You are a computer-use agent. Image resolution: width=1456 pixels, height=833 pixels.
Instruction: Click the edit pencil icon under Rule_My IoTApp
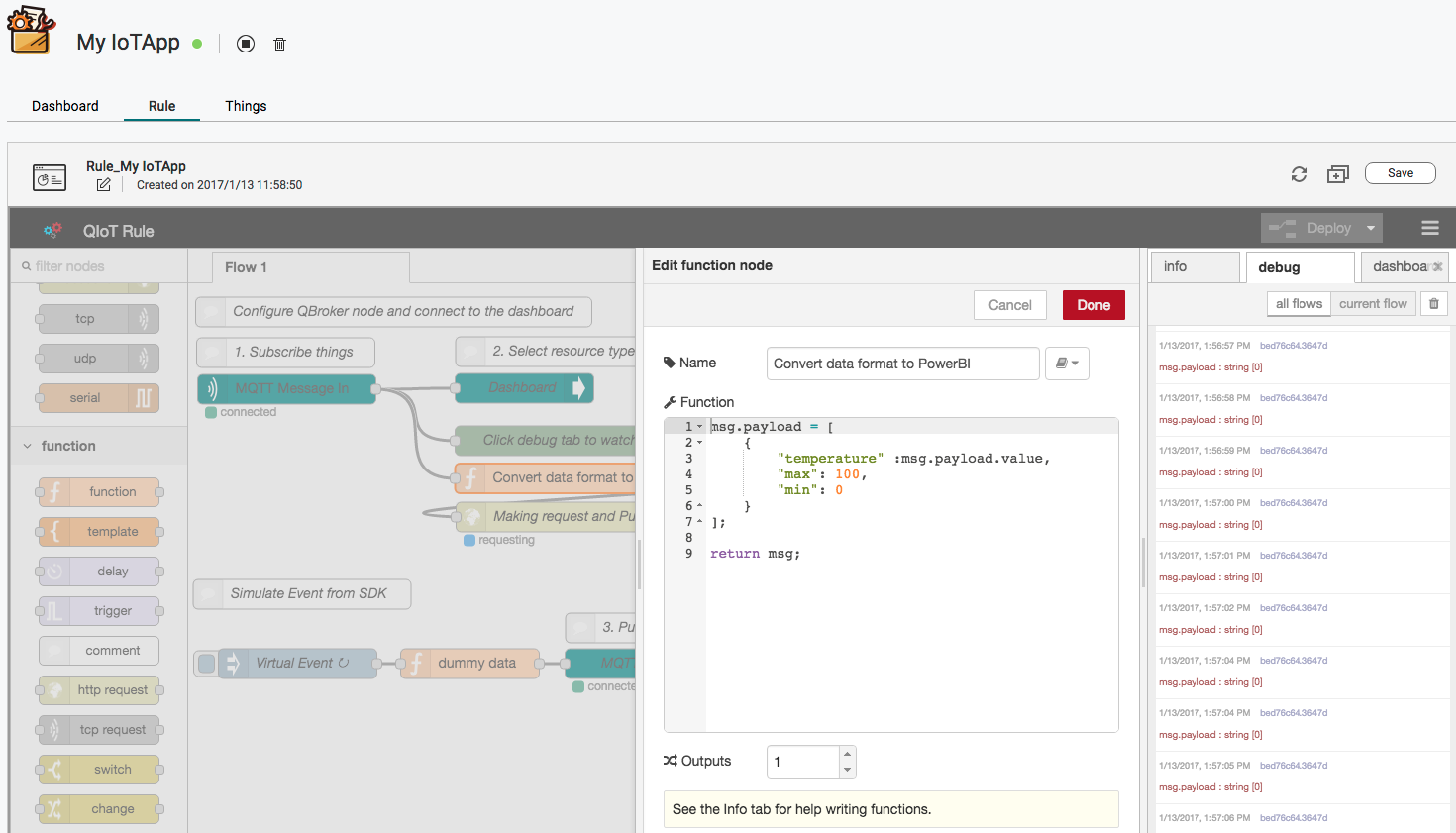[x=104, y=185]
